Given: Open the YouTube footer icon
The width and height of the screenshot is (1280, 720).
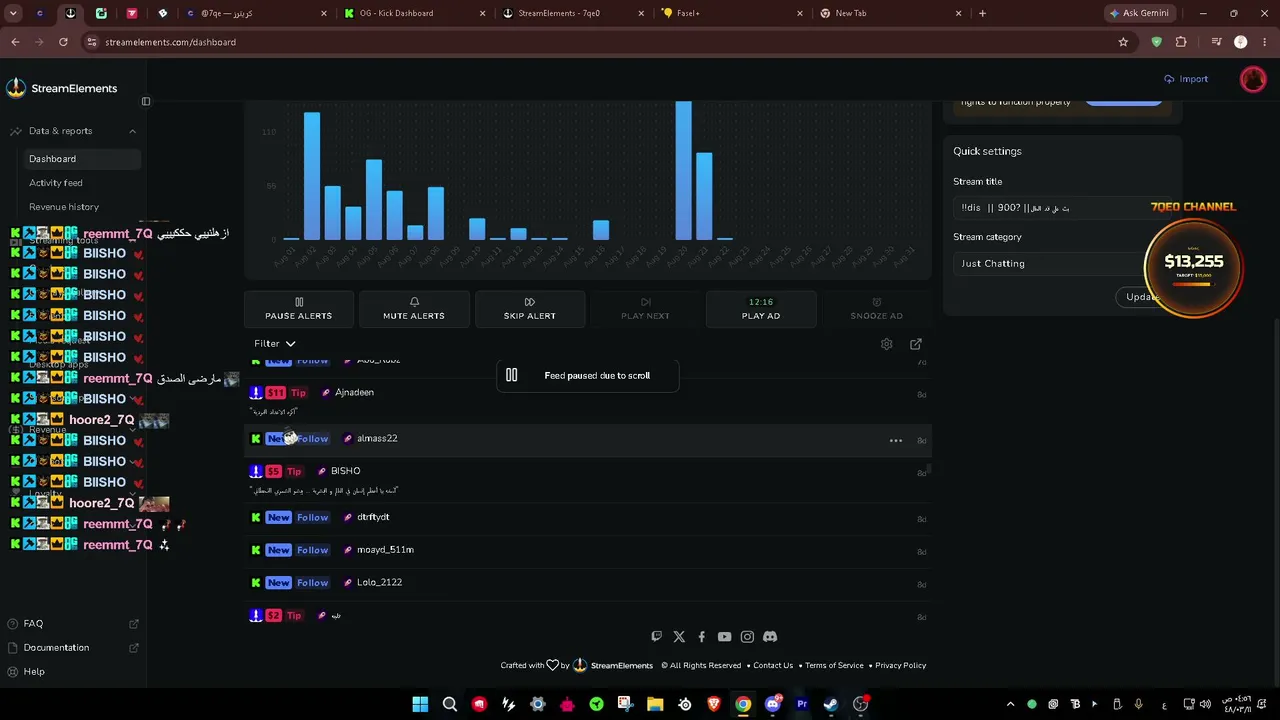Looking at the screenshot, I should [724, 637].
